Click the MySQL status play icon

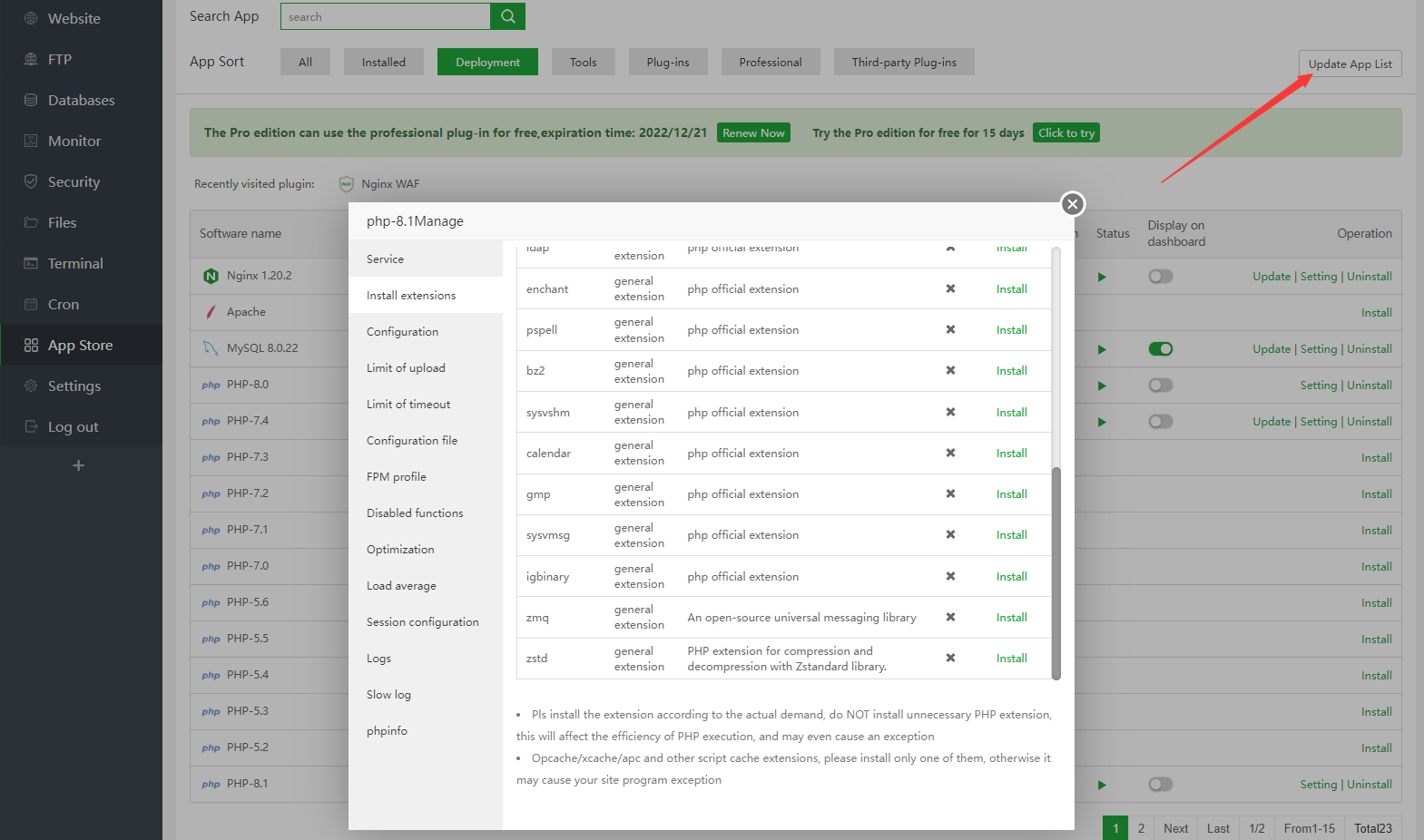1102,349
